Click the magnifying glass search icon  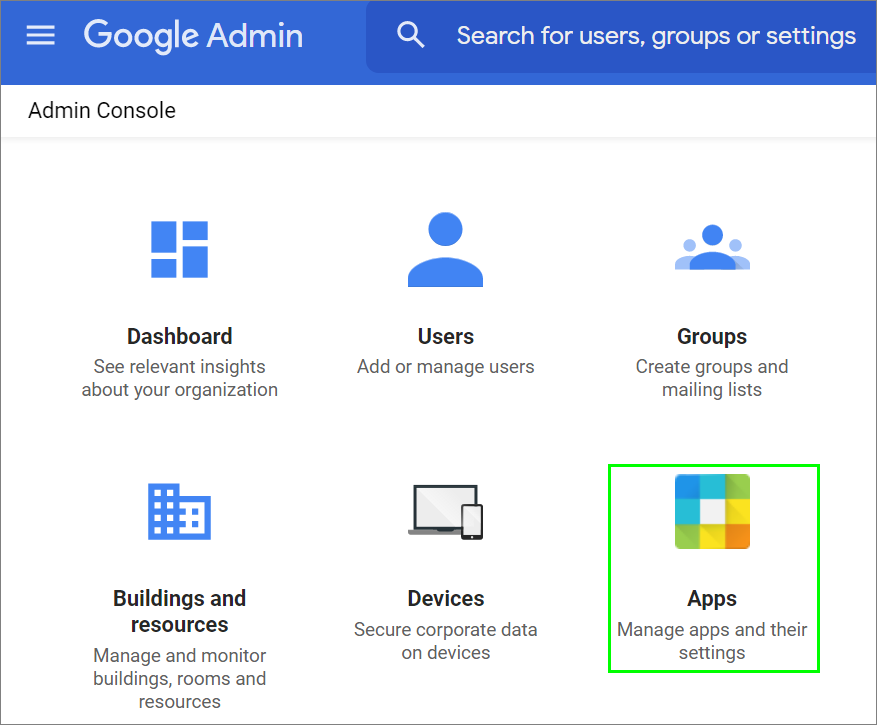point(411,35)
